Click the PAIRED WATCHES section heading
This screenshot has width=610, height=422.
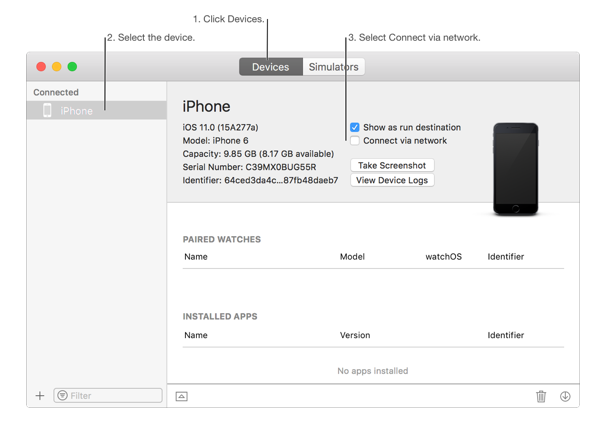click(222, 240)
